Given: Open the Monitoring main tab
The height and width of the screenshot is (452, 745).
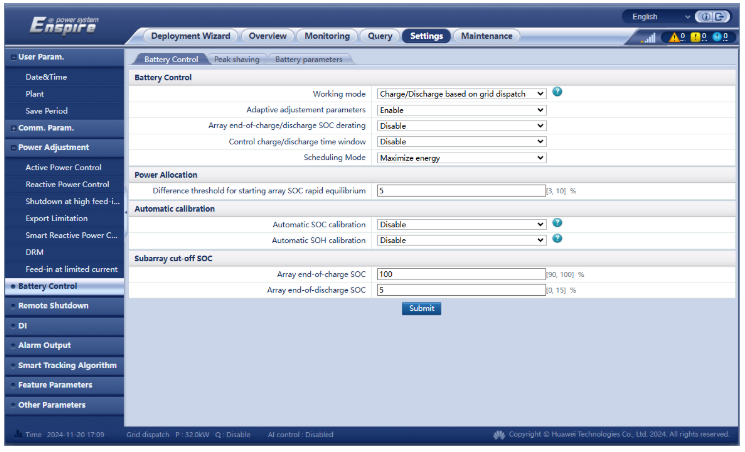Looking at the screenshot, I should tap(326, 36).
